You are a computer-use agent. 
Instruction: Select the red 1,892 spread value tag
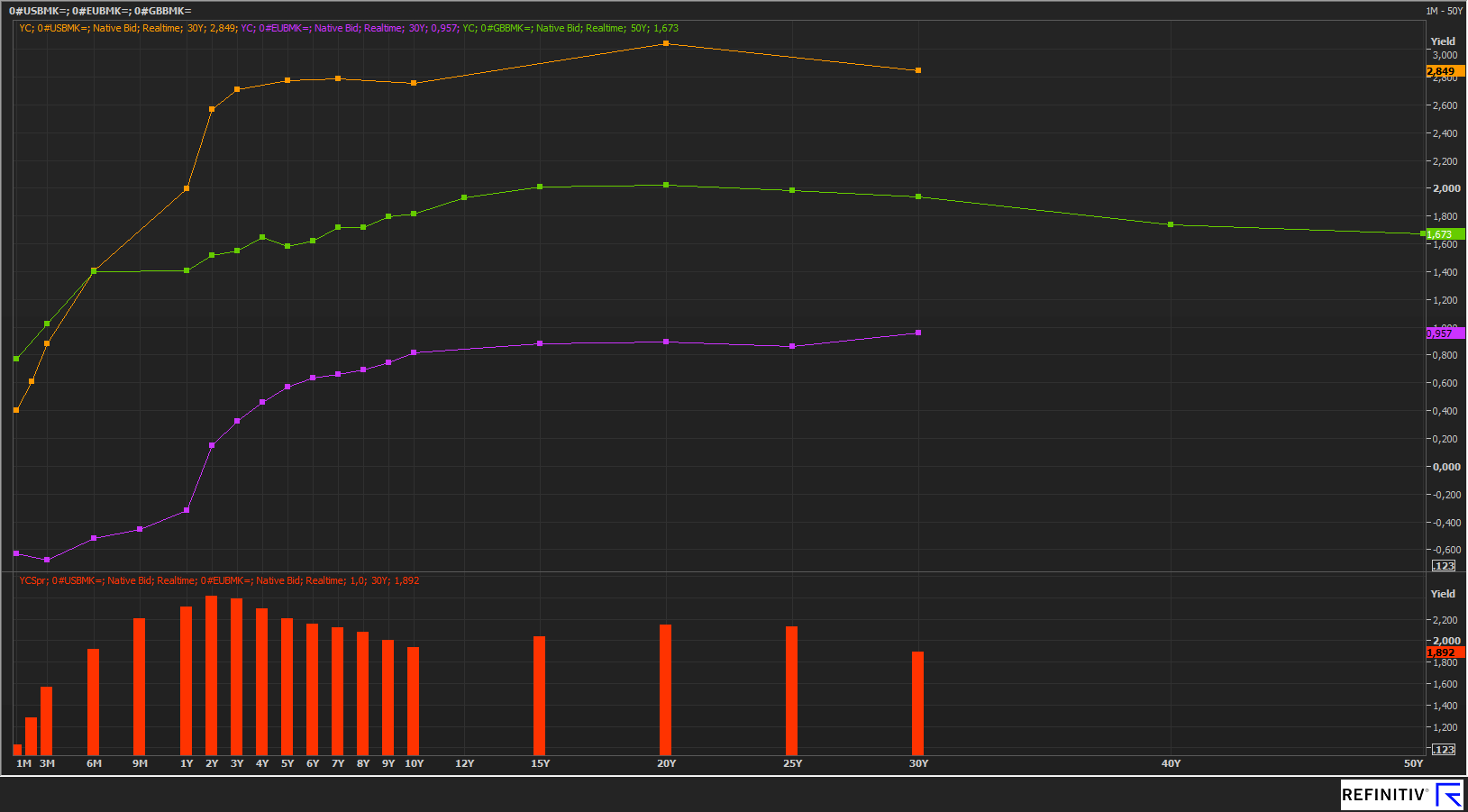1445,652
